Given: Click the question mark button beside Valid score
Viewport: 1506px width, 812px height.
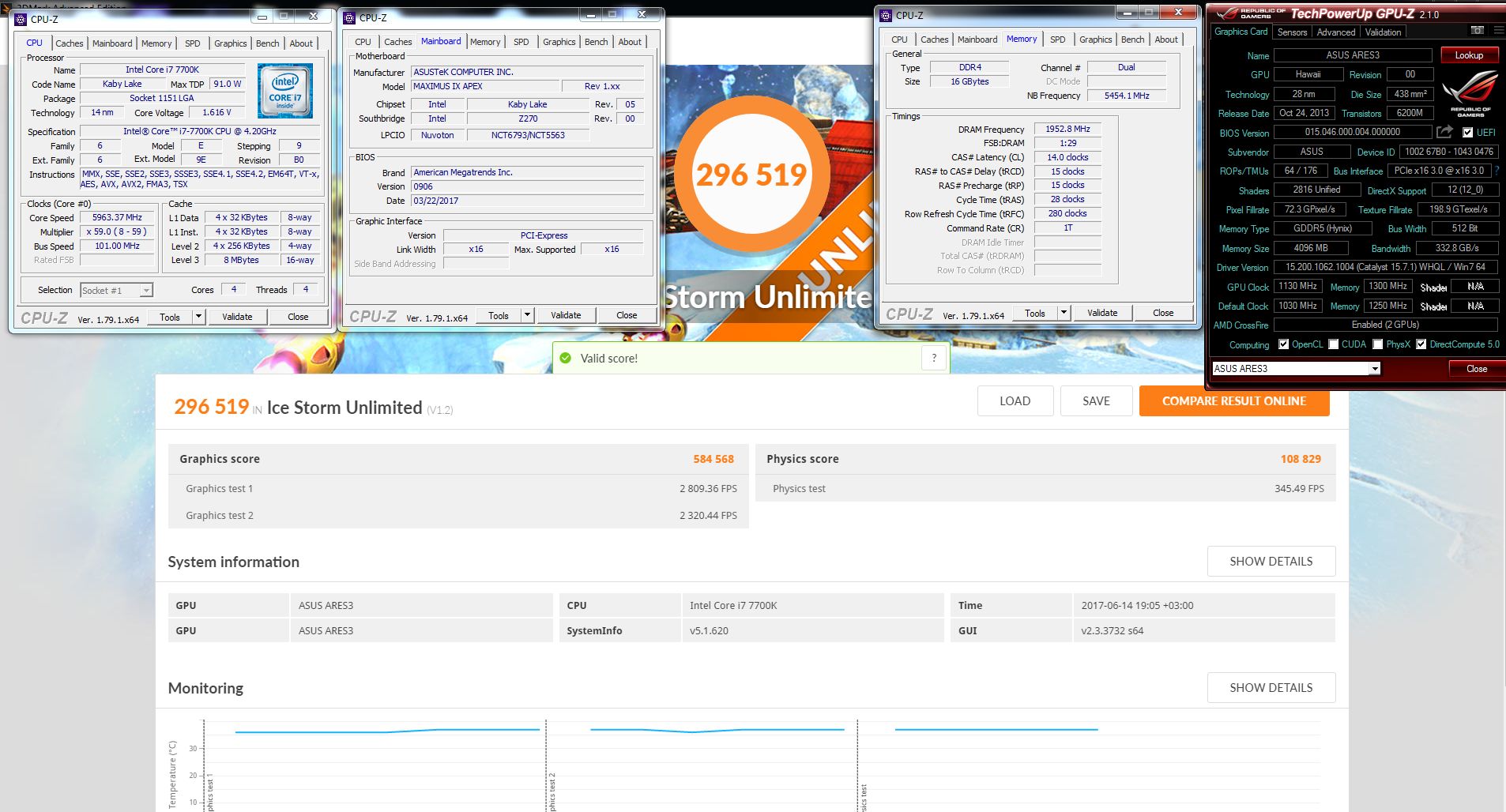Looking at the screenshot, I should [934, 358].
